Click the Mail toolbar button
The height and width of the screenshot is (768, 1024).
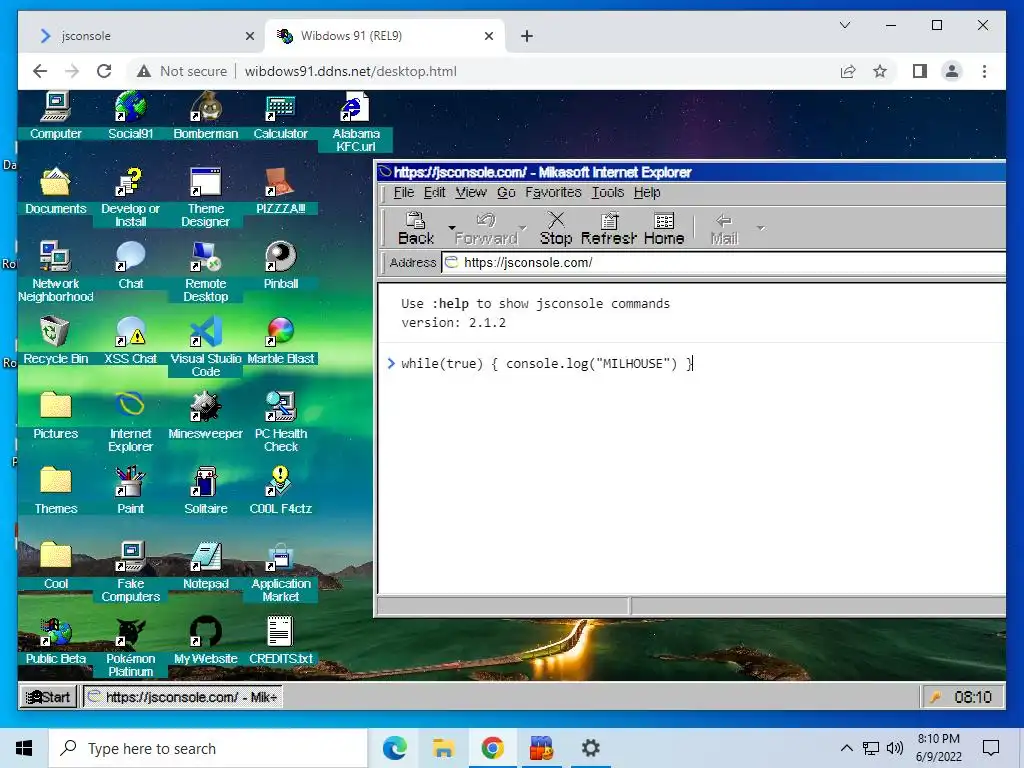point(724,229)
